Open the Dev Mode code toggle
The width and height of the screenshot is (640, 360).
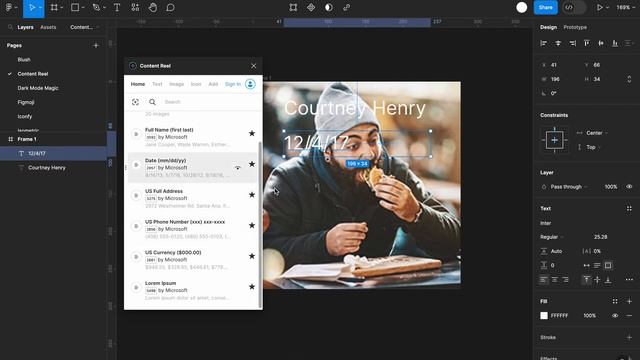[x=574, y=7]
